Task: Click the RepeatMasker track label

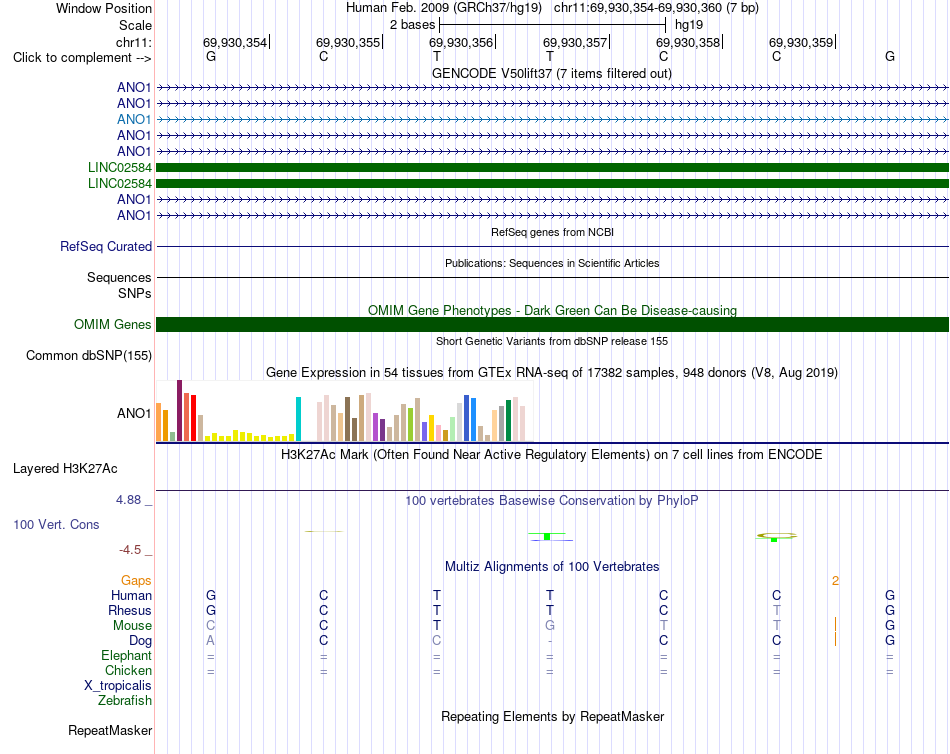Action: point(110,730)
